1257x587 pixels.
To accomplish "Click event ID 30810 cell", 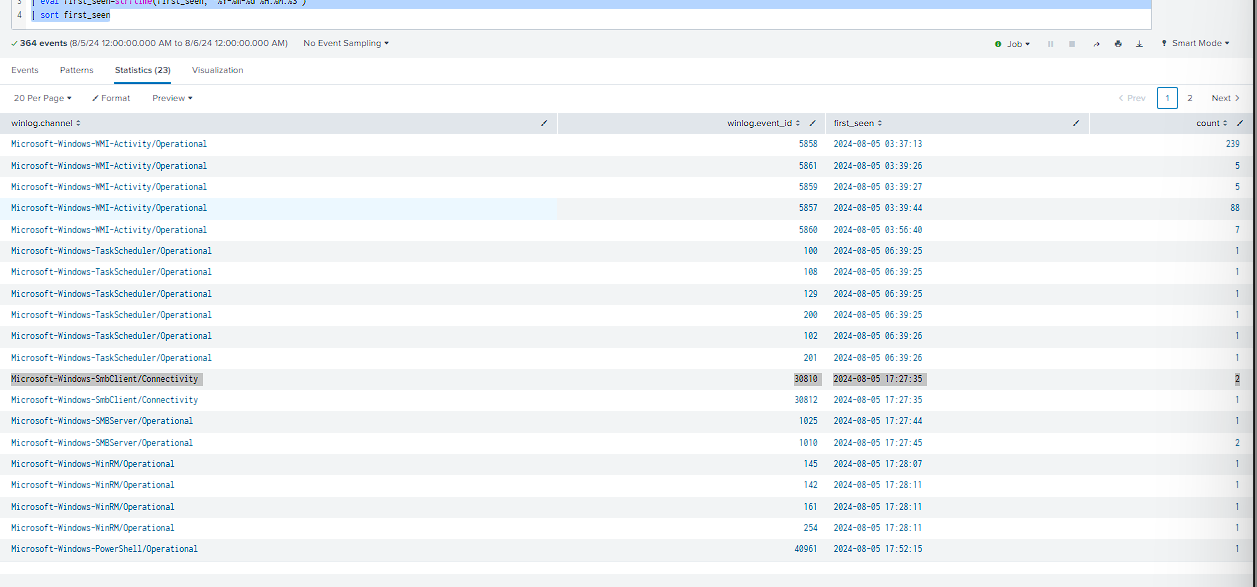I will click(806, 379).
